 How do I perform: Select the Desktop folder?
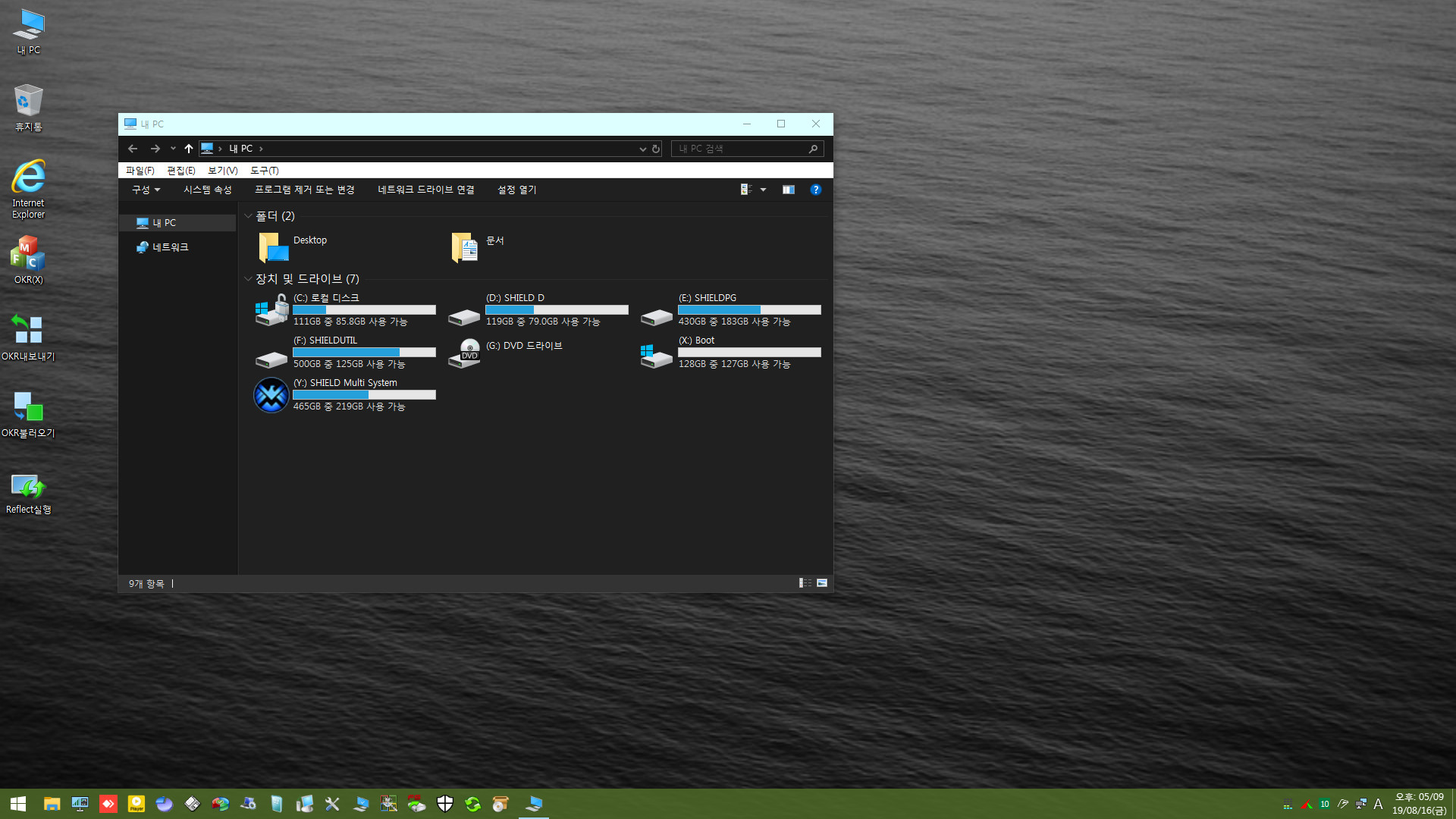(x=293, y=247)
